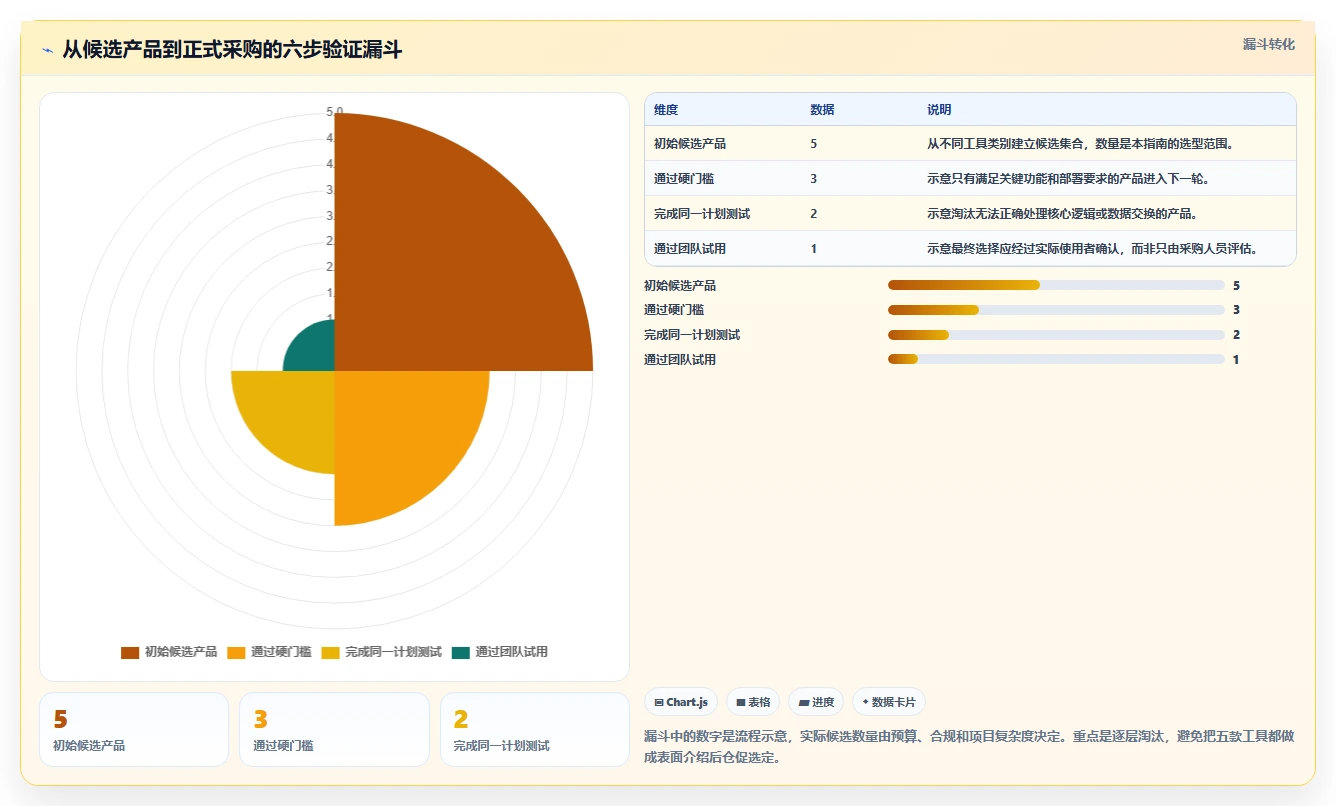Click the 初始候选产品 progress bar

click(x=1056, y=285)
